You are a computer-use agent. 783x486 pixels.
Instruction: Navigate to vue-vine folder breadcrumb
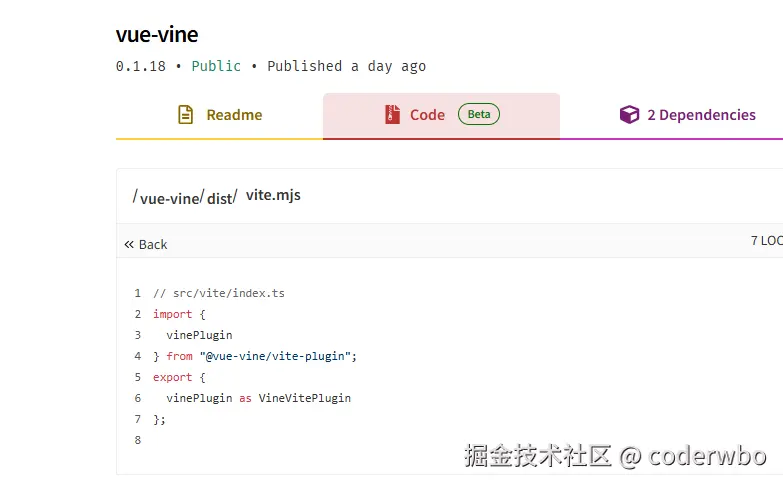pyautogui.click(x=169, y=198)
